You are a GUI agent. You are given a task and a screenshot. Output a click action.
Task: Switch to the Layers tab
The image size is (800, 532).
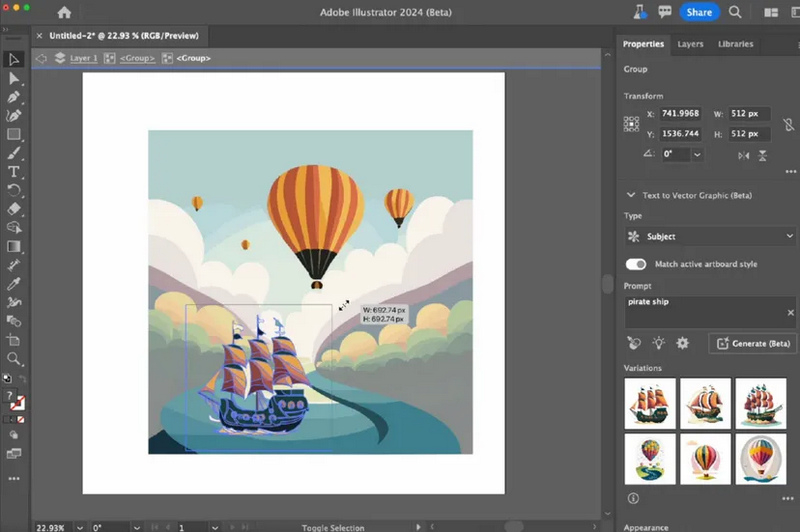(690, 44)
